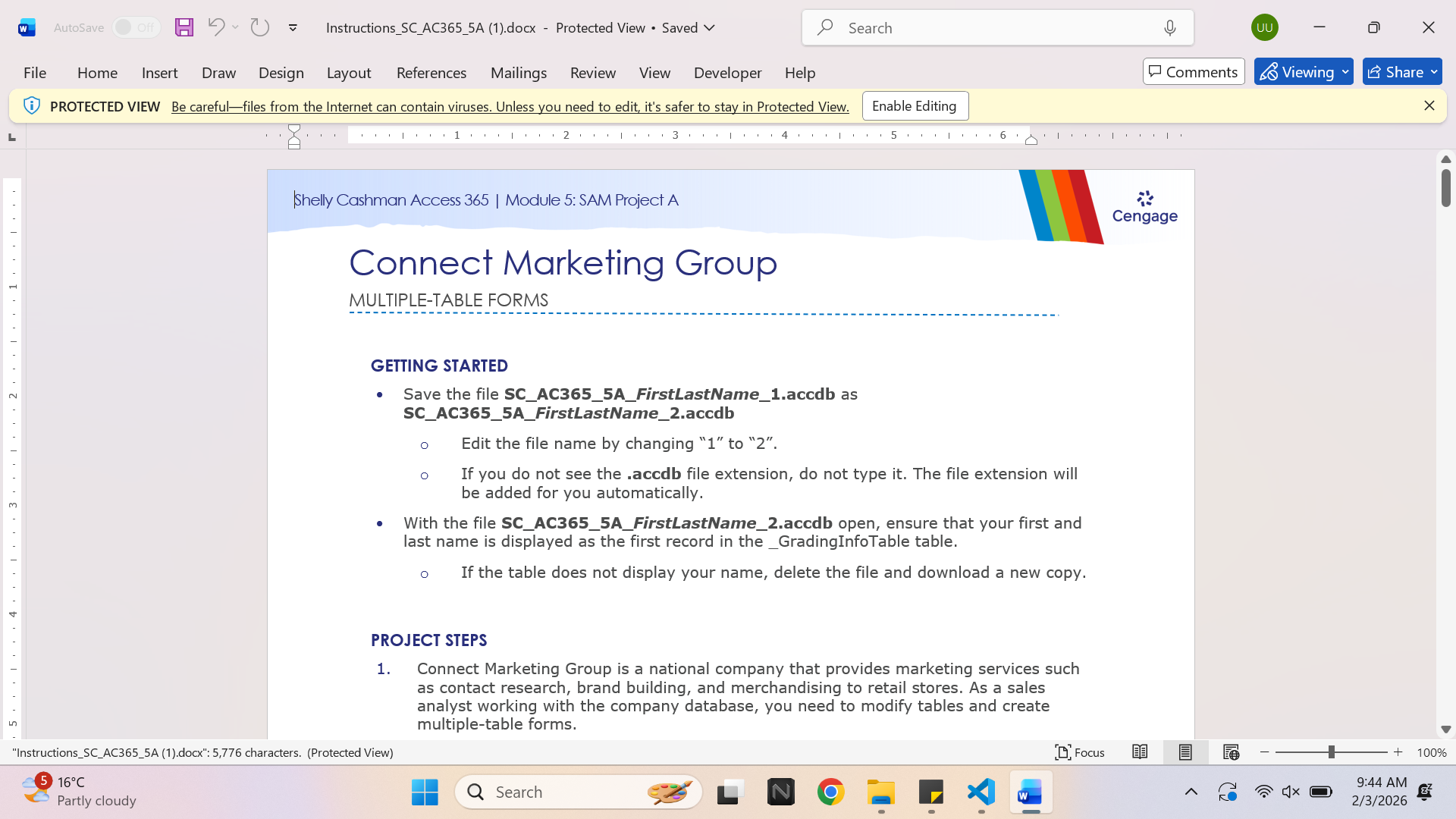This screenshot has height=819, width=1456.
Task: Click the microphone dictate icon in search
Action: point(1170,28)
